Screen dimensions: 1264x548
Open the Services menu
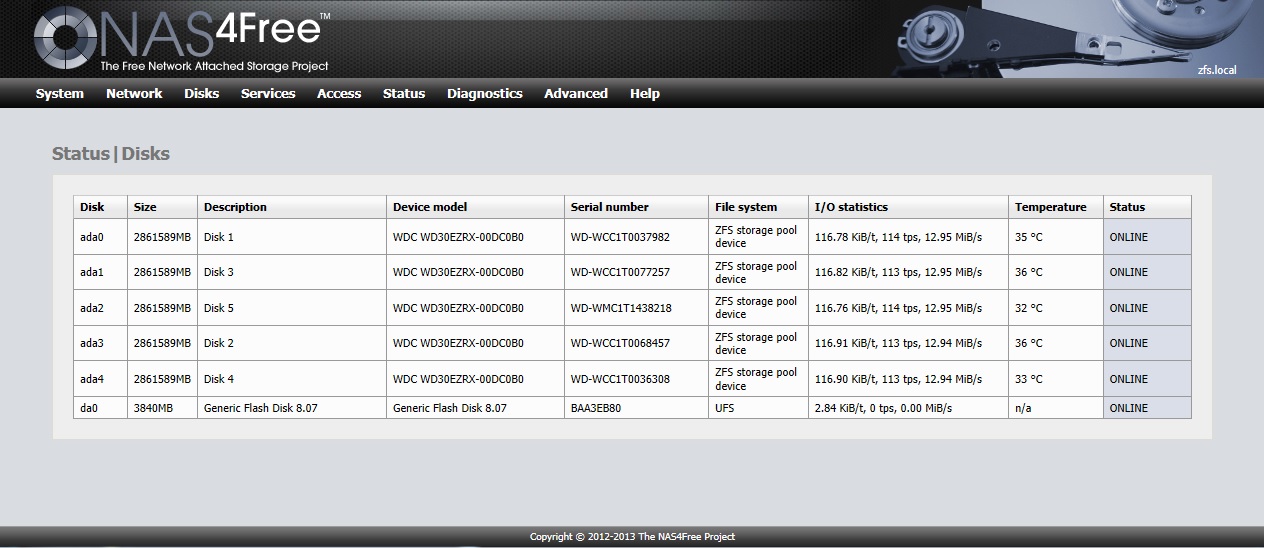tap(268, 93)
